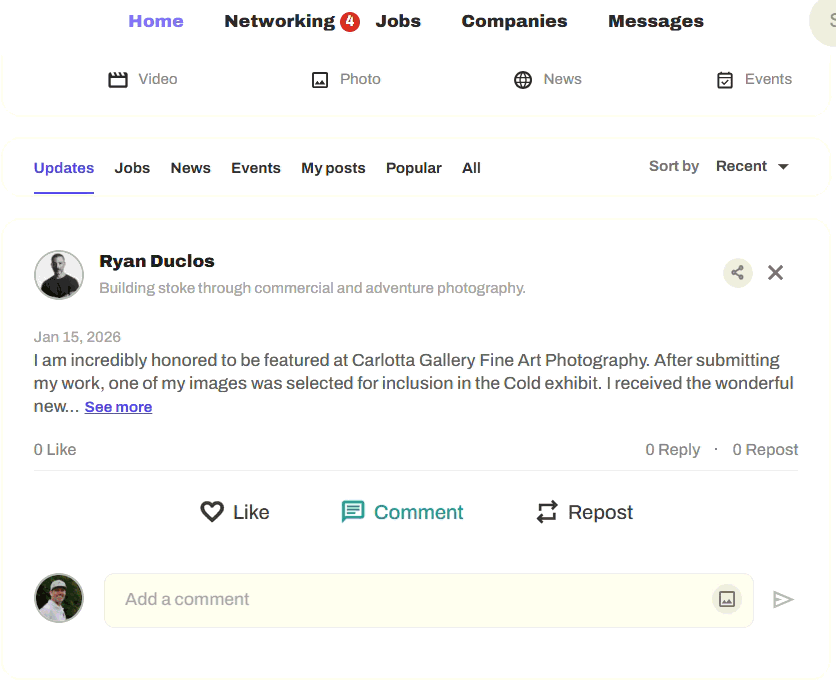Like the post with heart button
This screenshot has width=836, height=688.
235,512
